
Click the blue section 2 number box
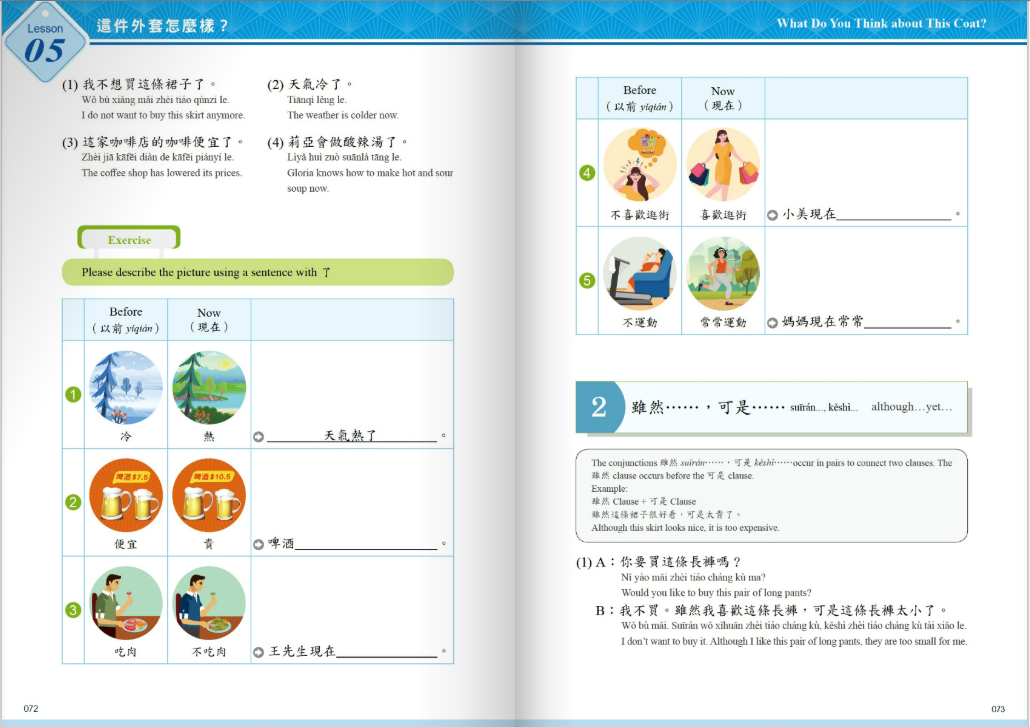[599, 407]
